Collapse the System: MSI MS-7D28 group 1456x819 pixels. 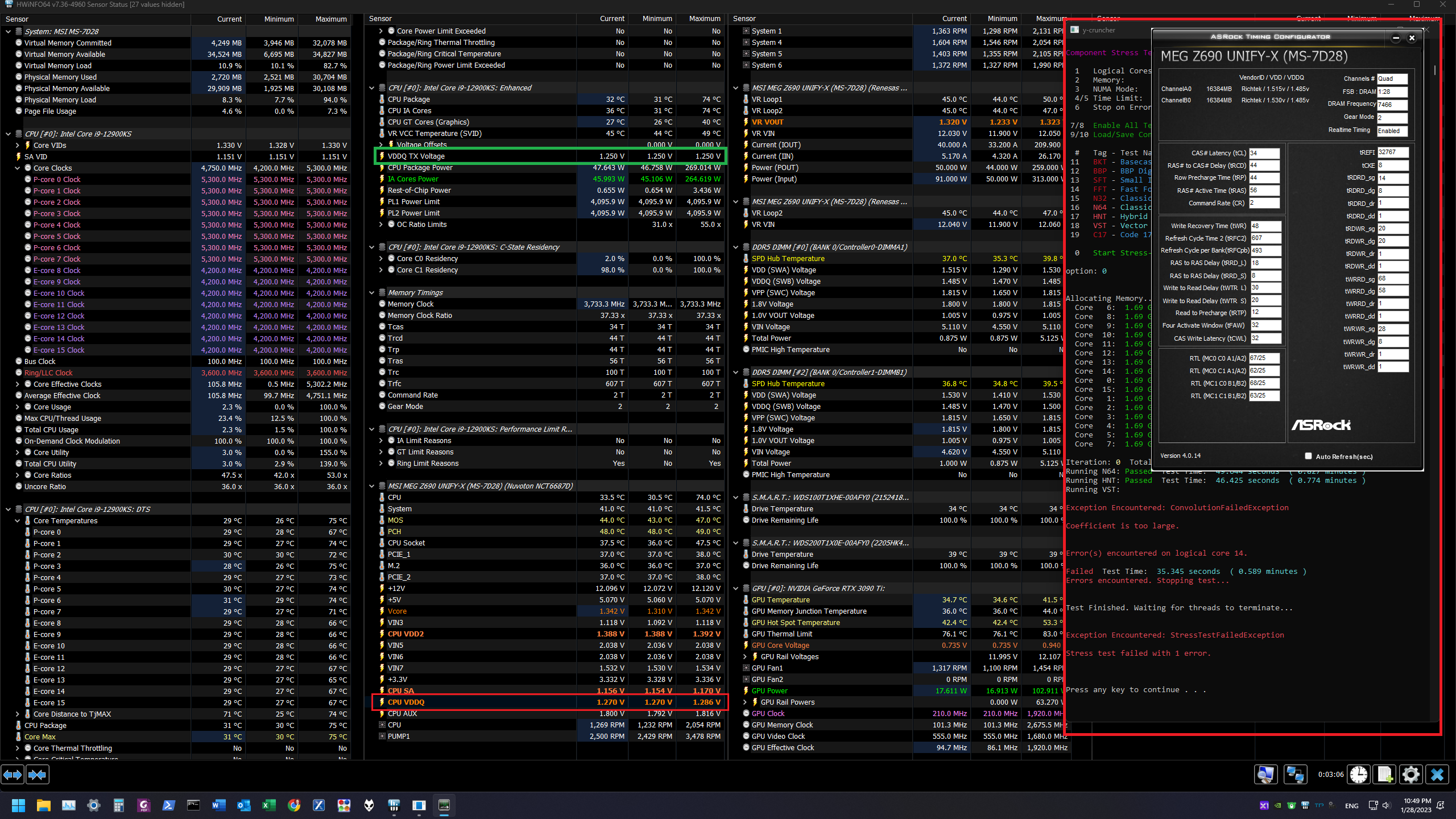8,32
